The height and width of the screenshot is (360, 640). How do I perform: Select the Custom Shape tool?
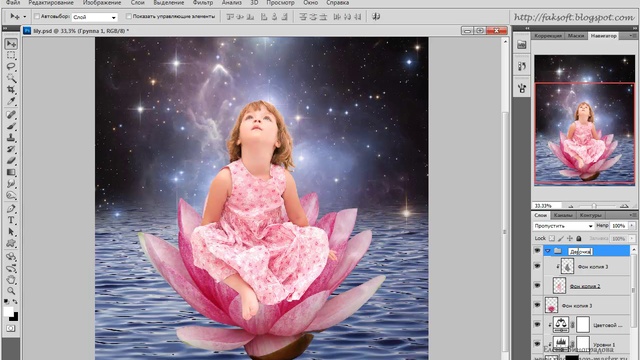click(x=11, y=243)
